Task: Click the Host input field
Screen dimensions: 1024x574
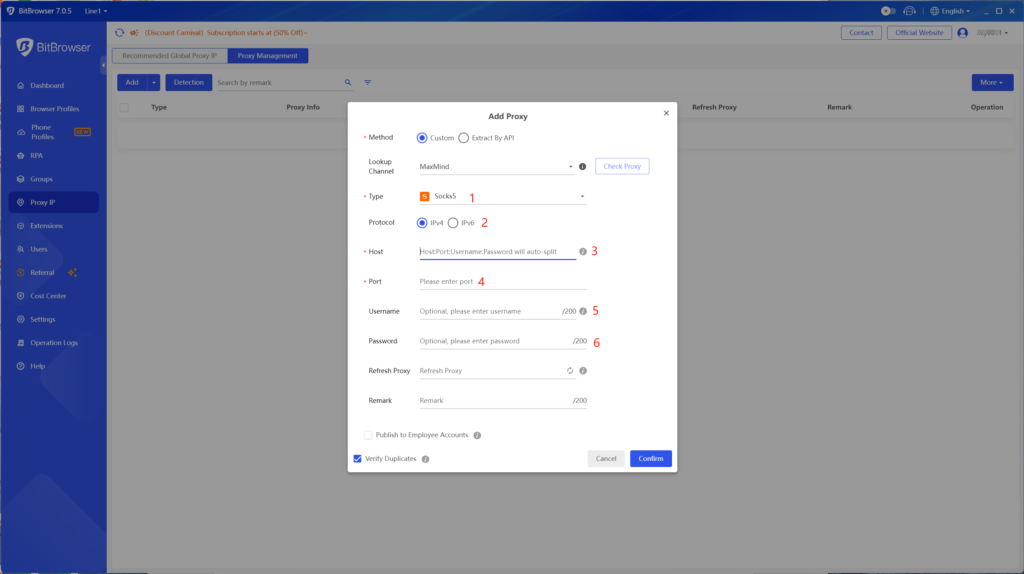Action: [x=498, y=251]
